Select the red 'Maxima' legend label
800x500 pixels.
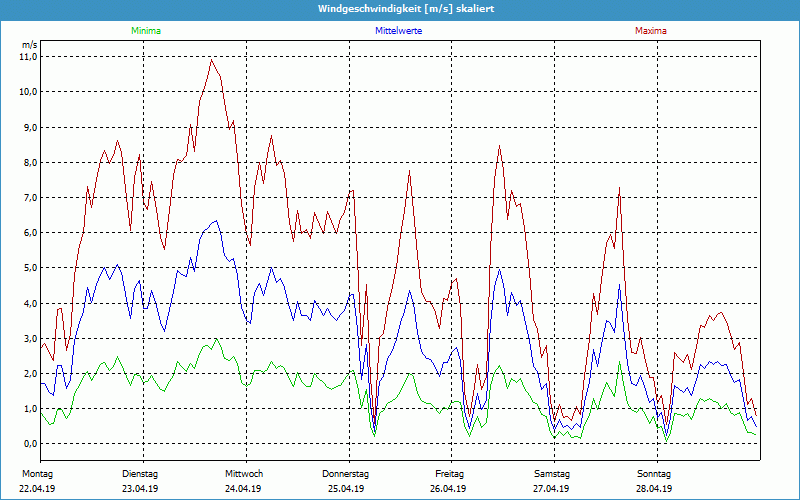(651, 31)
